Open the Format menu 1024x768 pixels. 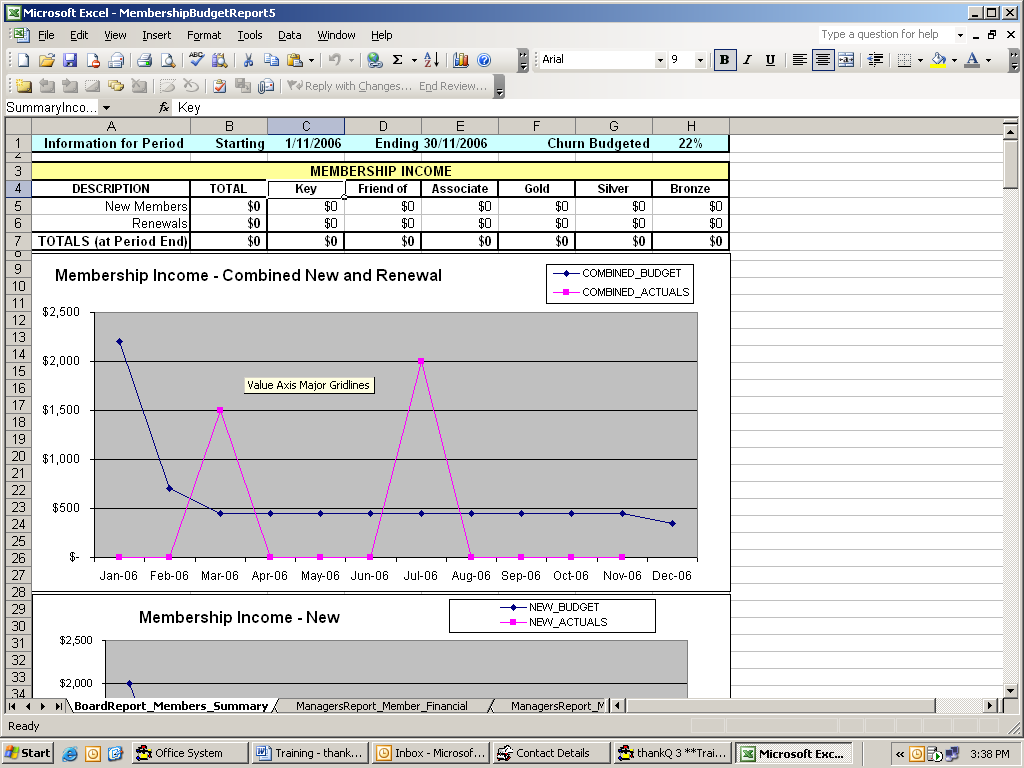(x=204, y=35)
